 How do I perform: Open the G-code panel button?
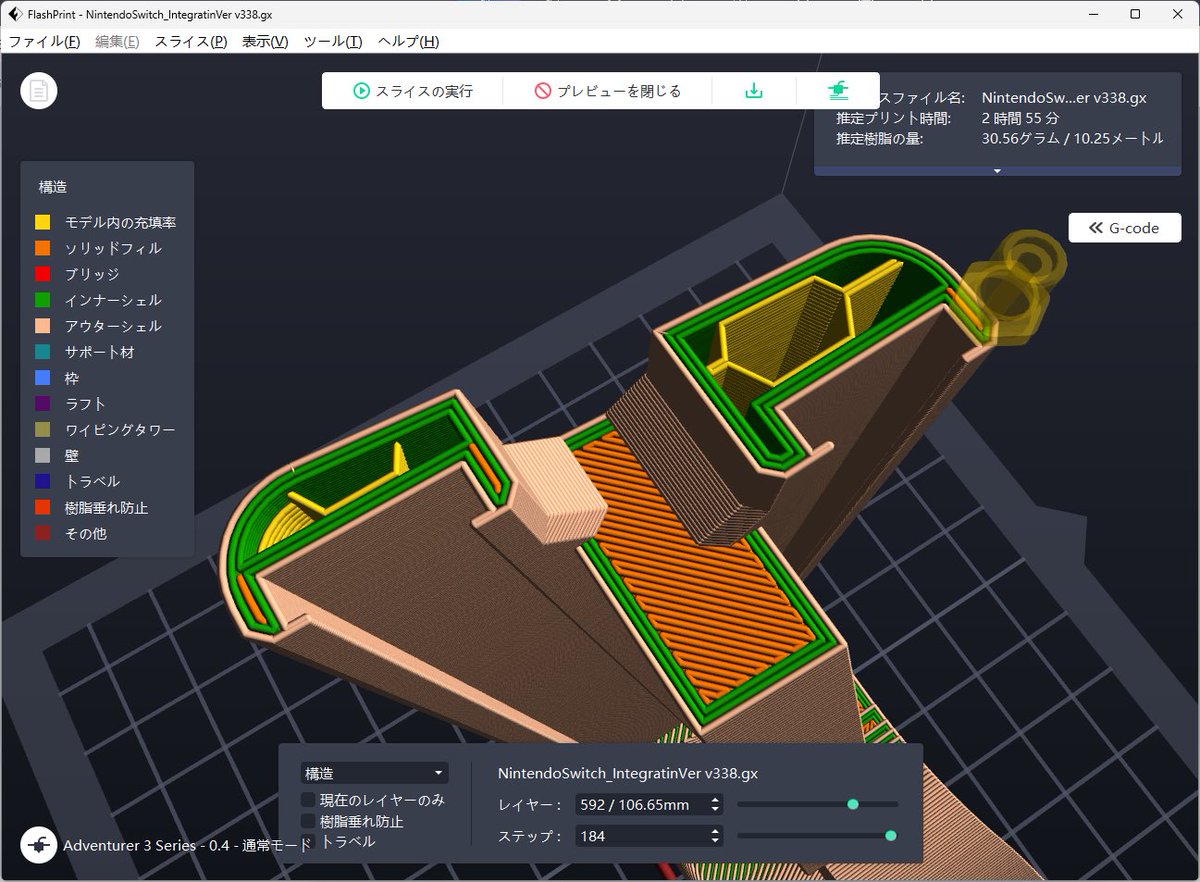pos(1125,228)
